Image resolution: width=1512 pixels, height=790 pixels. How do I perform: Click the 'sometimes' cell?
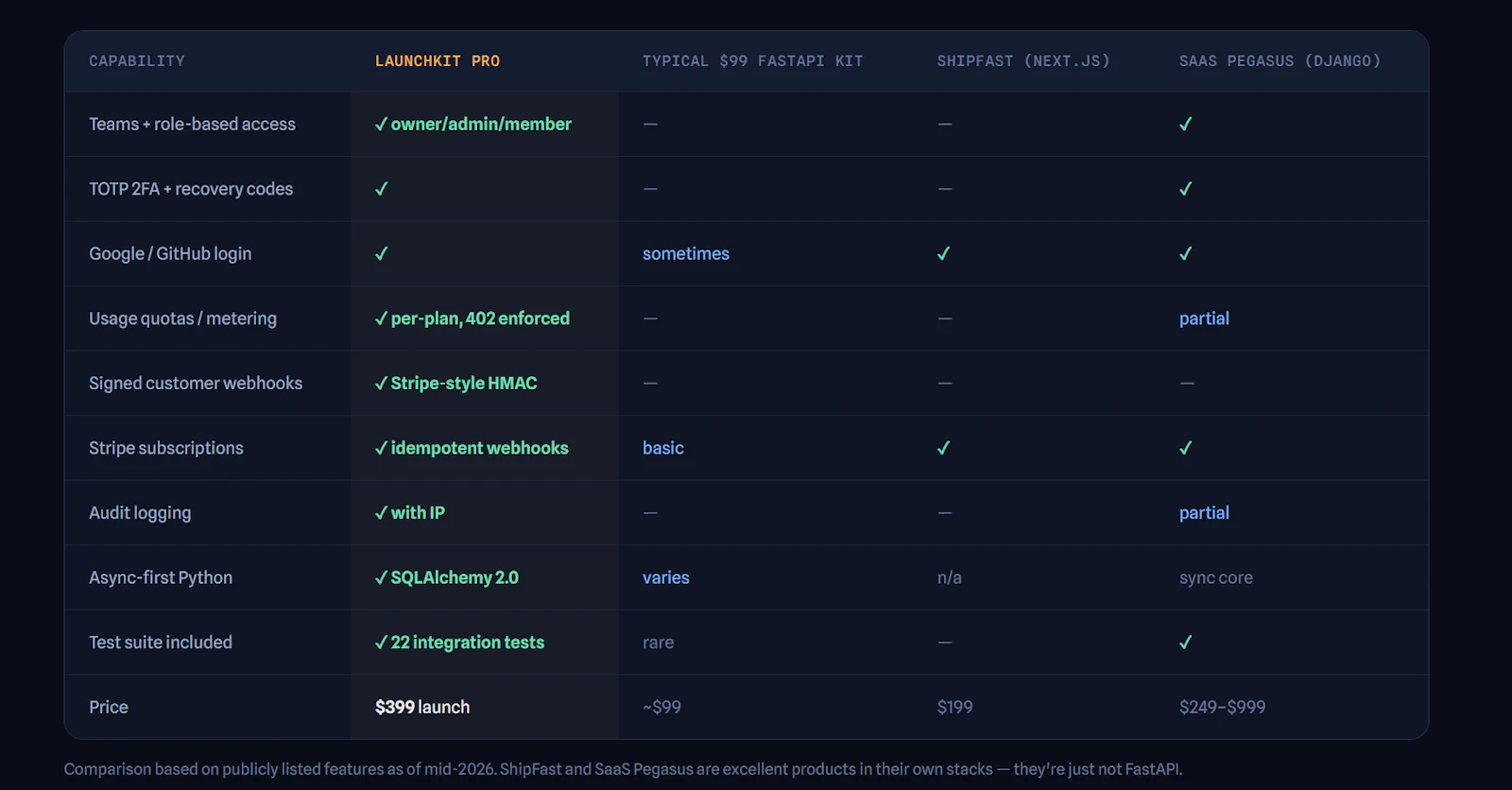pos(686,253)
